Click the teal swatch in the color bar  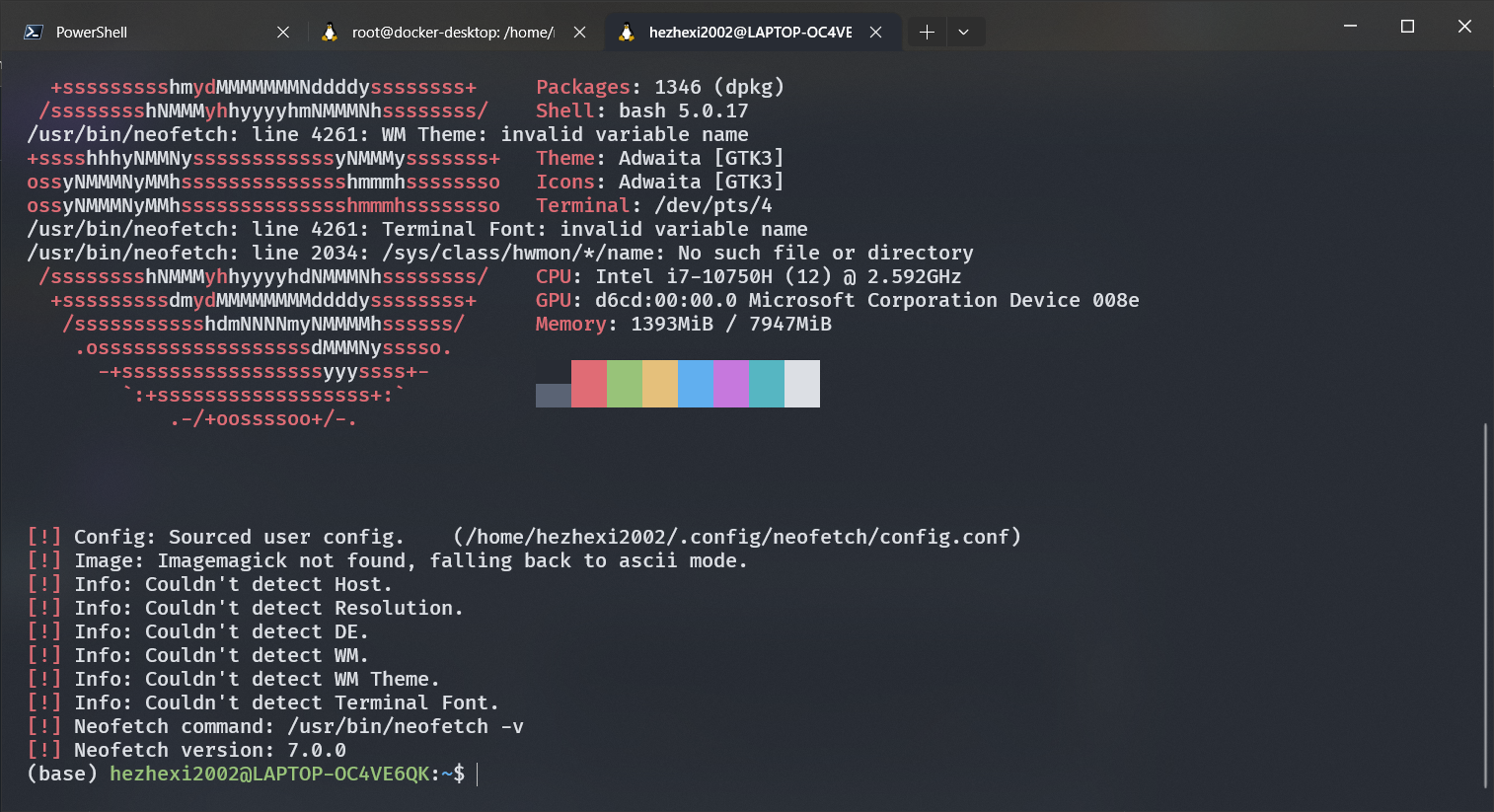click(767, 384)
